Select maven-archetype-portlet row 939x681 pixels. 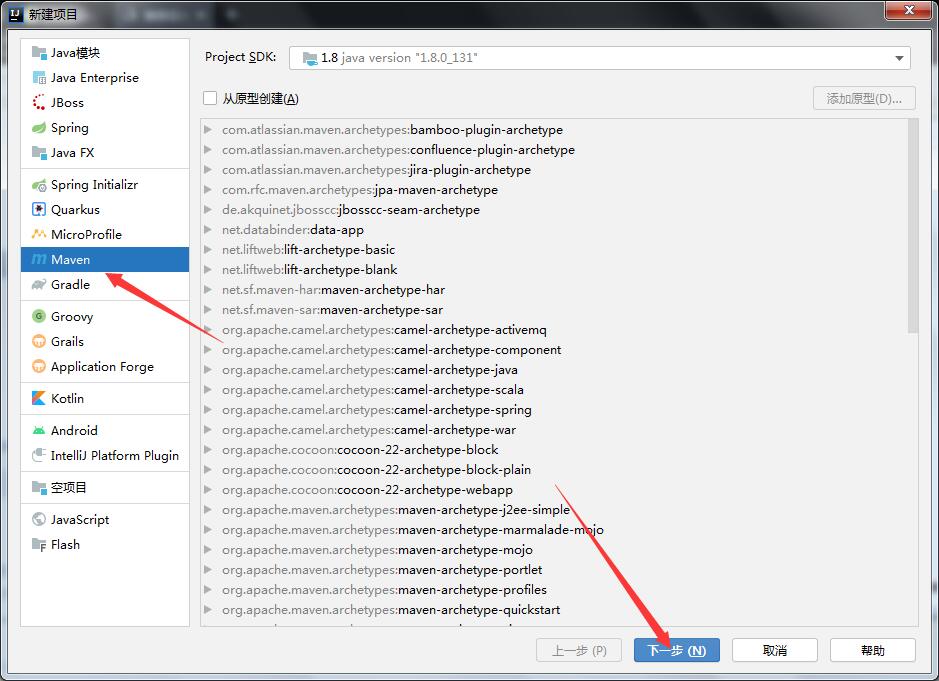[x=554, y=570]
